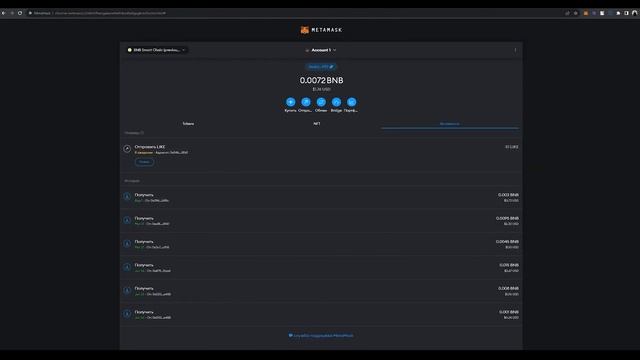This screenshot has width=640, height=360.
Task: Open the MetaMask support link
Action: pyautogui.click(x=321, y=336)
